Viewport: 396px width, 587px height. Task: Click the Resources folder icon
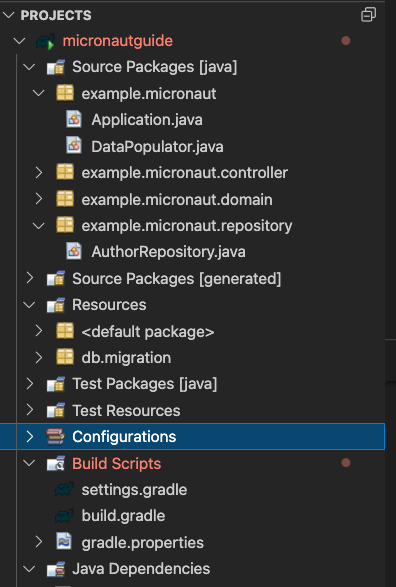55,305
